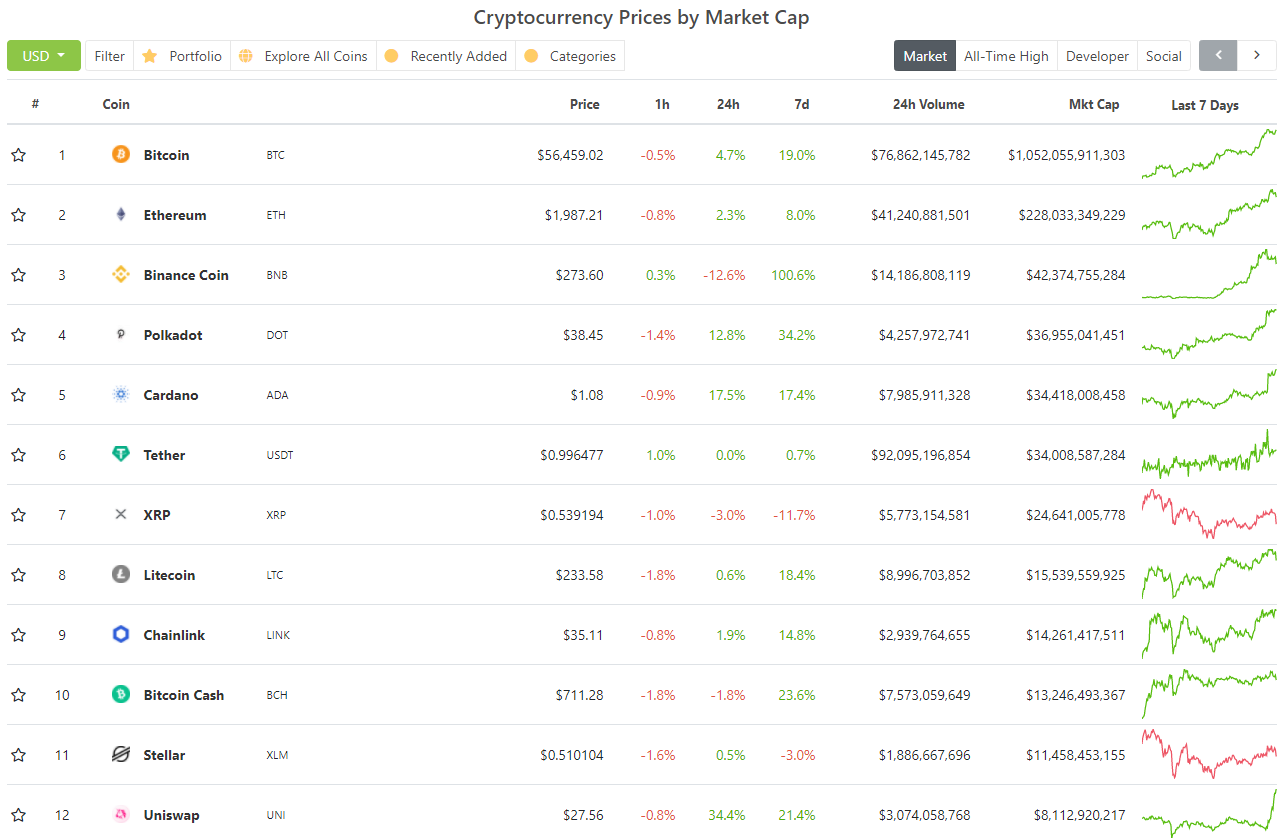The image size is (1284, 838).
Task: Click Bitcoin price $56,459.02
Action: click(x=570, y=155)
